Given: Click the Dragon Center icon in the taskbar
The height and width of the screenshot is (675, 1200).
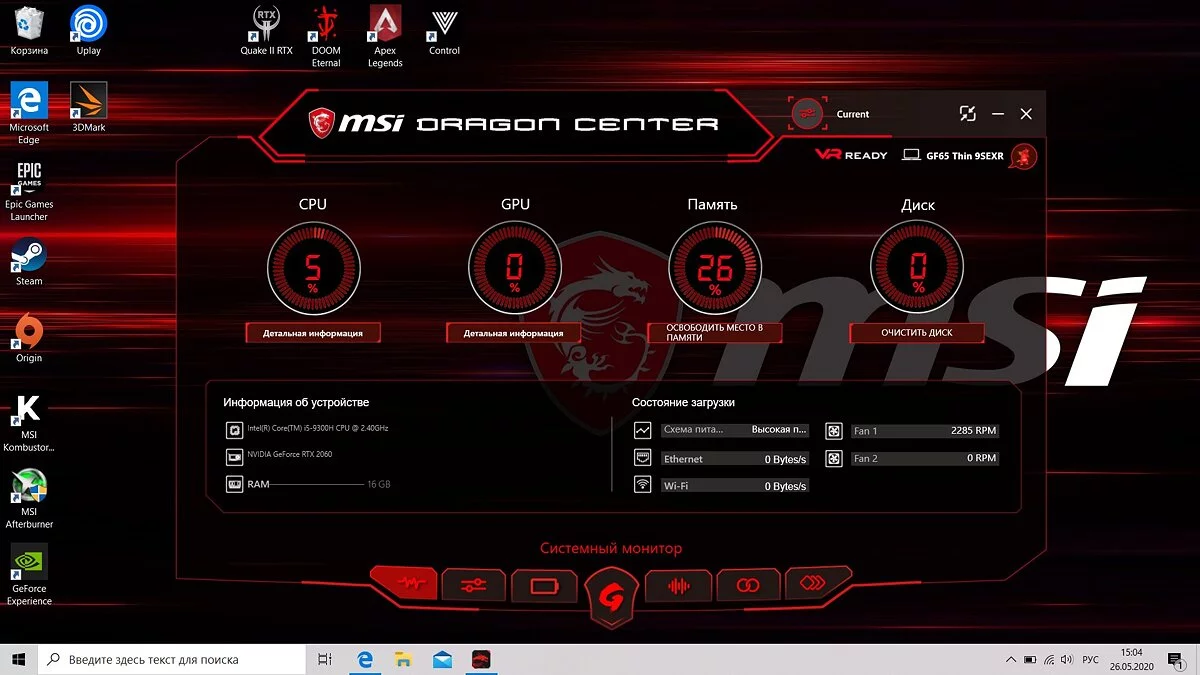Looking at the screenshot, I should point(482,659).
